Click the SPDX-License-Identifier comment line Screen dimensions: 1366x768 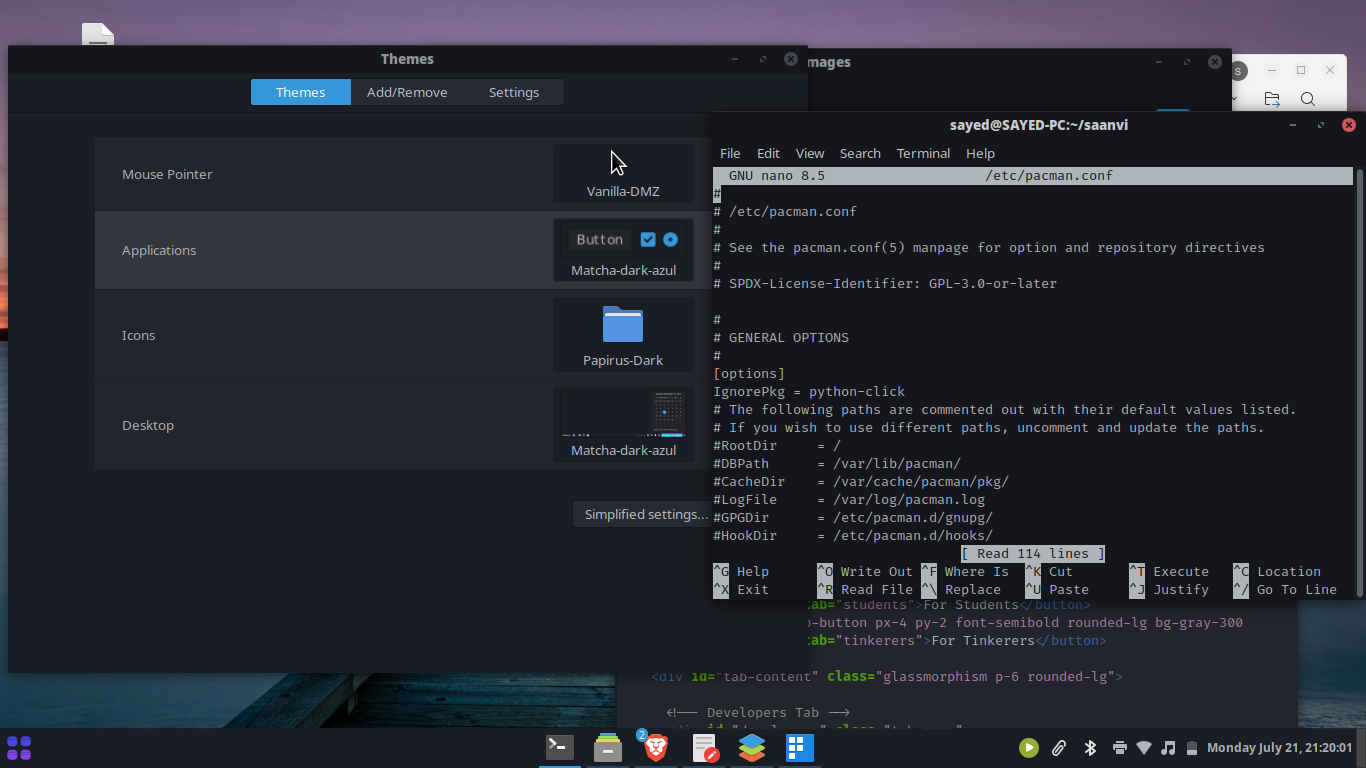click(885, 283)
